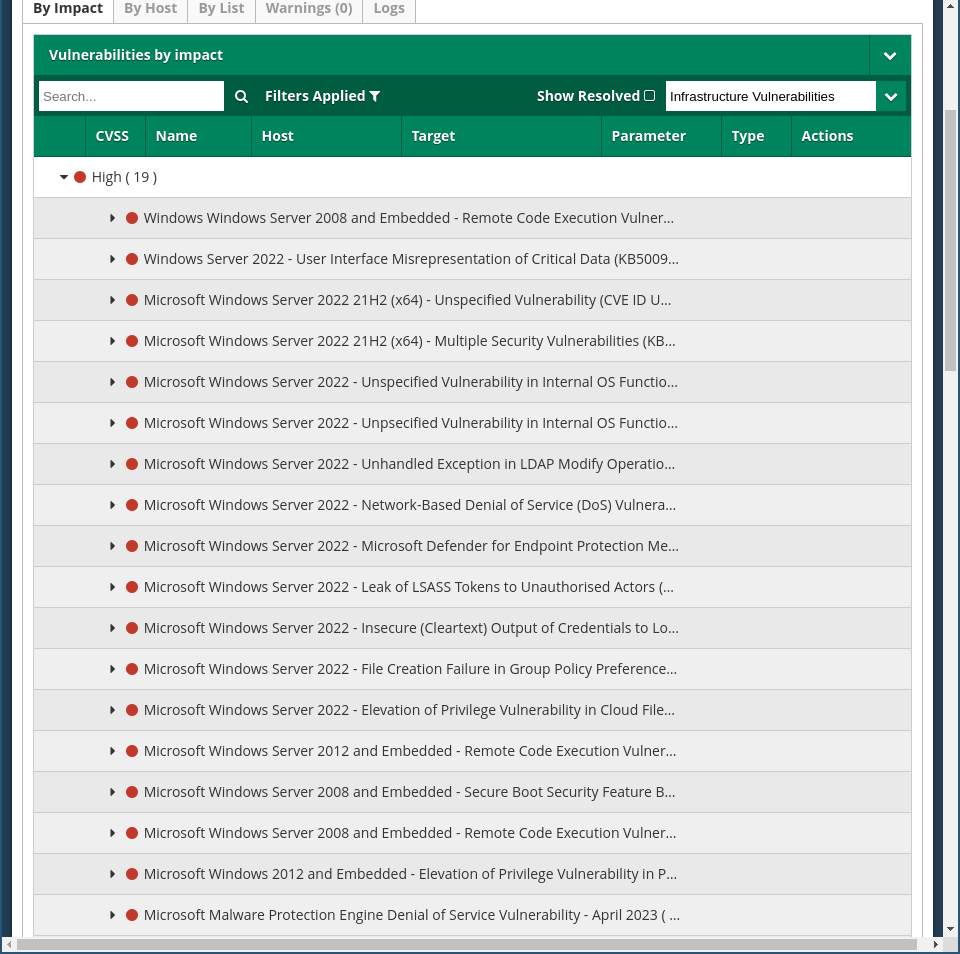Focus the Search text field
Viewport: 960px width, 954px height.
tap(130, 96)
